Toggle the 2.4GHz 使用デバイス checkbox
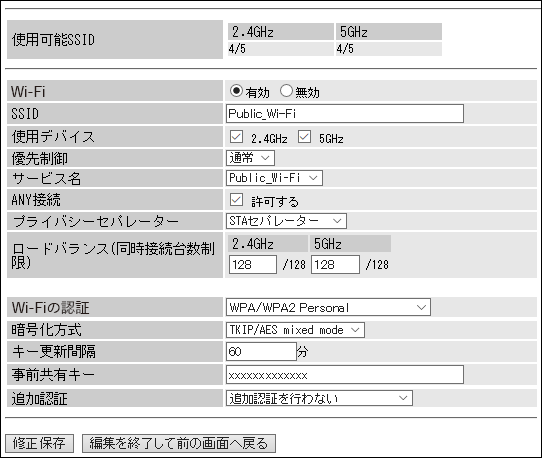This screenshot has height=458, width=542. (236, 137)
